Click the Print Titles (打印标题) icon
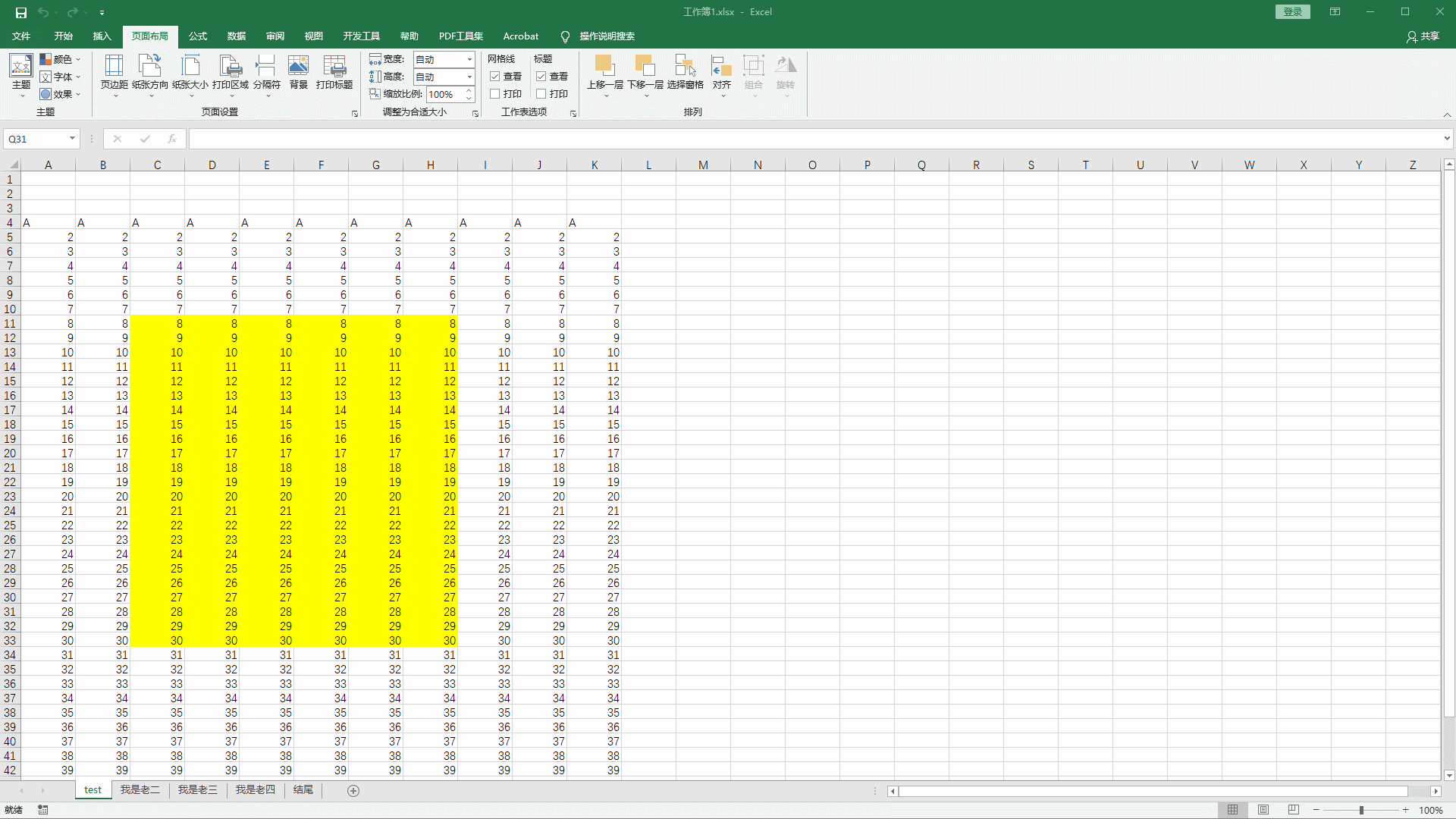The image size is (1456, 819). click(x=334, y=73)
